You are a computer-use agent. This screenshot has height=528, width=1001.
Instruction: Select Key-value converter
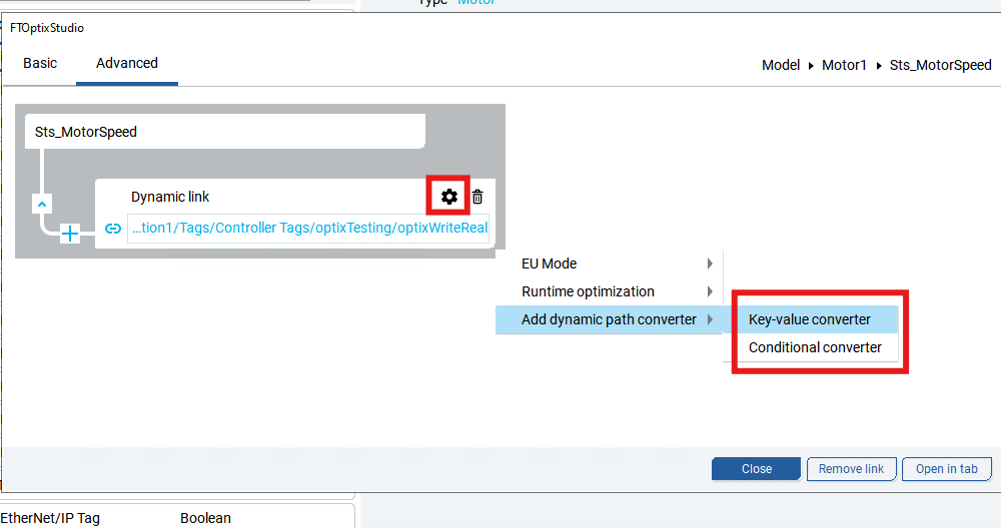pyautogui.click(x=818, y=319)
